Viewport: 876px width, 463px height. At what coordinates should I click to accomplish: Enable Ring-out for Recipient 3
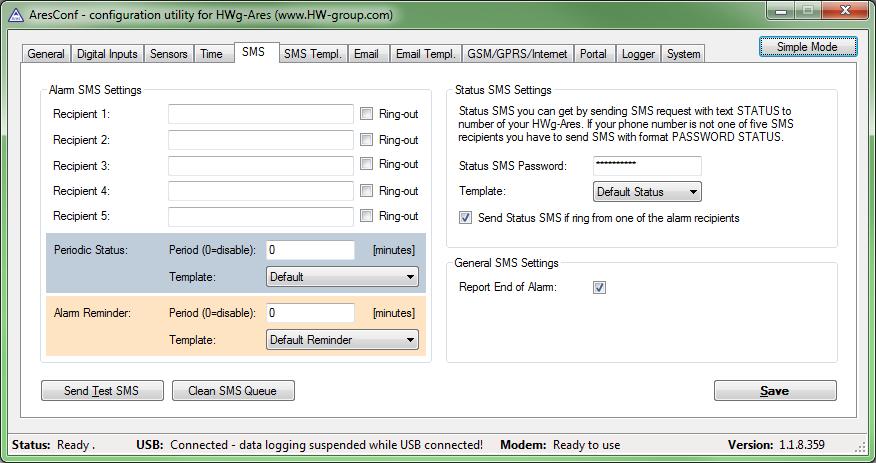click(x=366, y=164)
